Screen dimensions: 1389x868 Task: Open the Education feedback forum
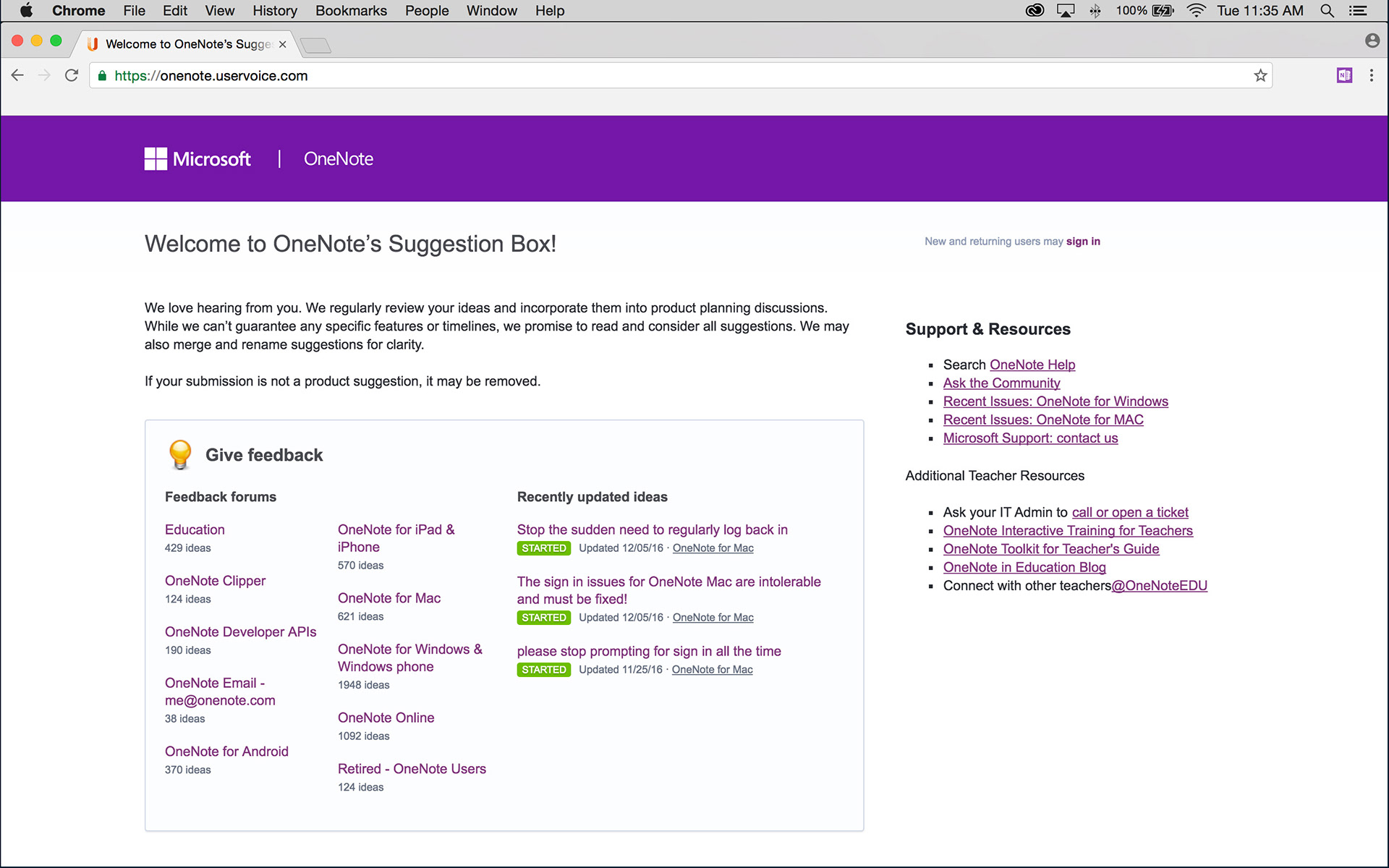pos(195,529)
